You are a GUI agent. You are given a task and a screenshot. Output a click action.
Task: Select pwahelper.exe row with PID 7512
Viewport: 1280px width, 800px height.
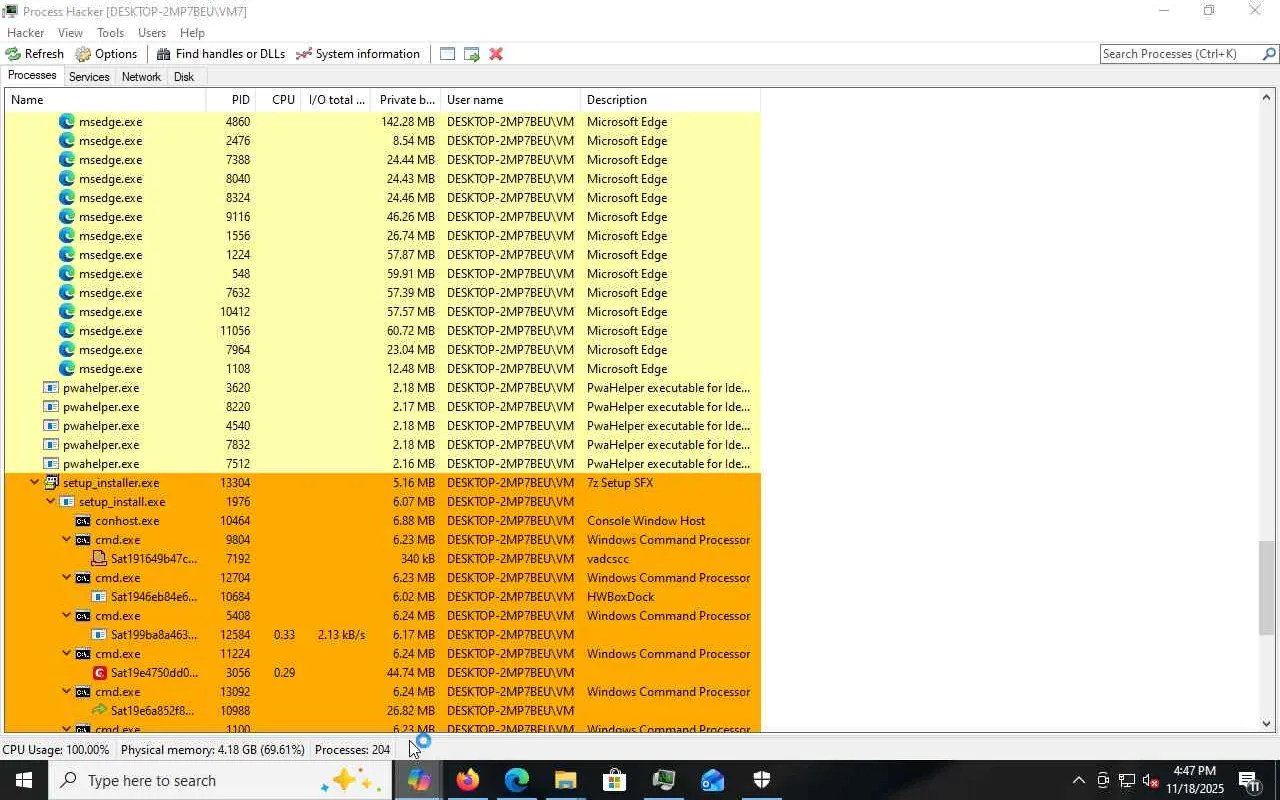[383, 464]
